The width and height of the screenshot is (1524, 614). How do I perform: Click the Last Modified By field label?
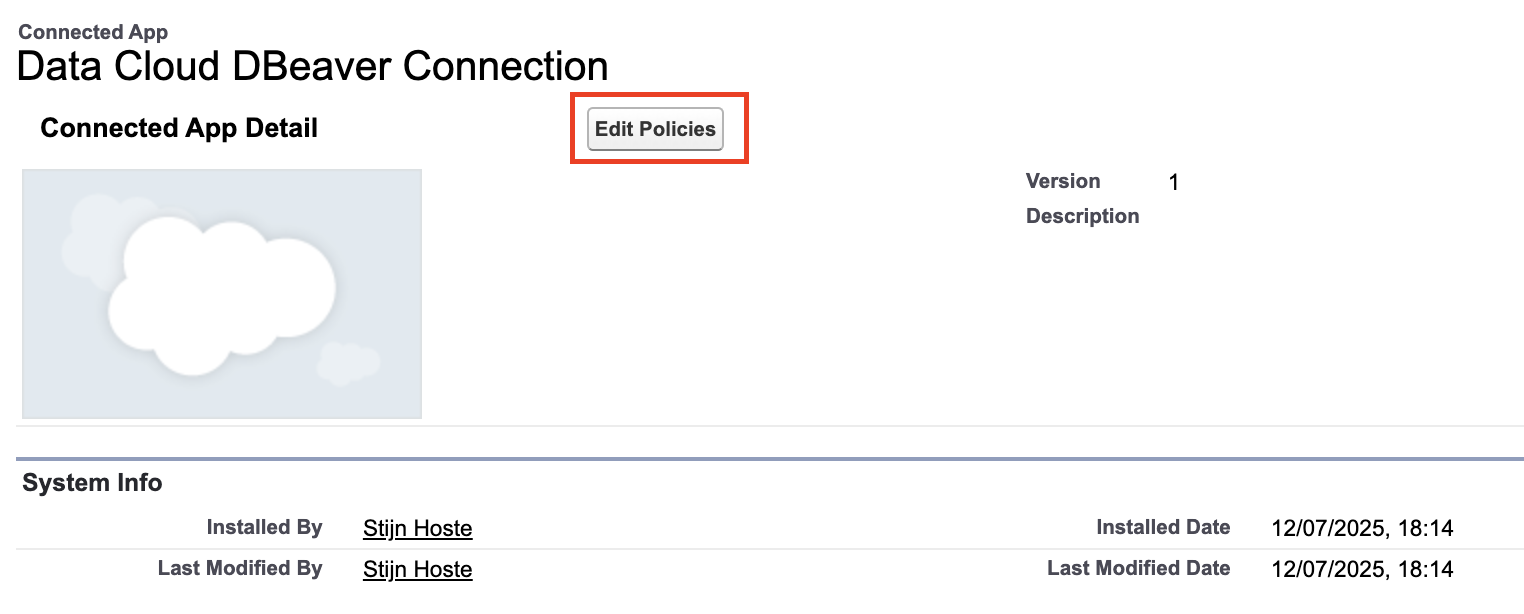tap(240, 569)
